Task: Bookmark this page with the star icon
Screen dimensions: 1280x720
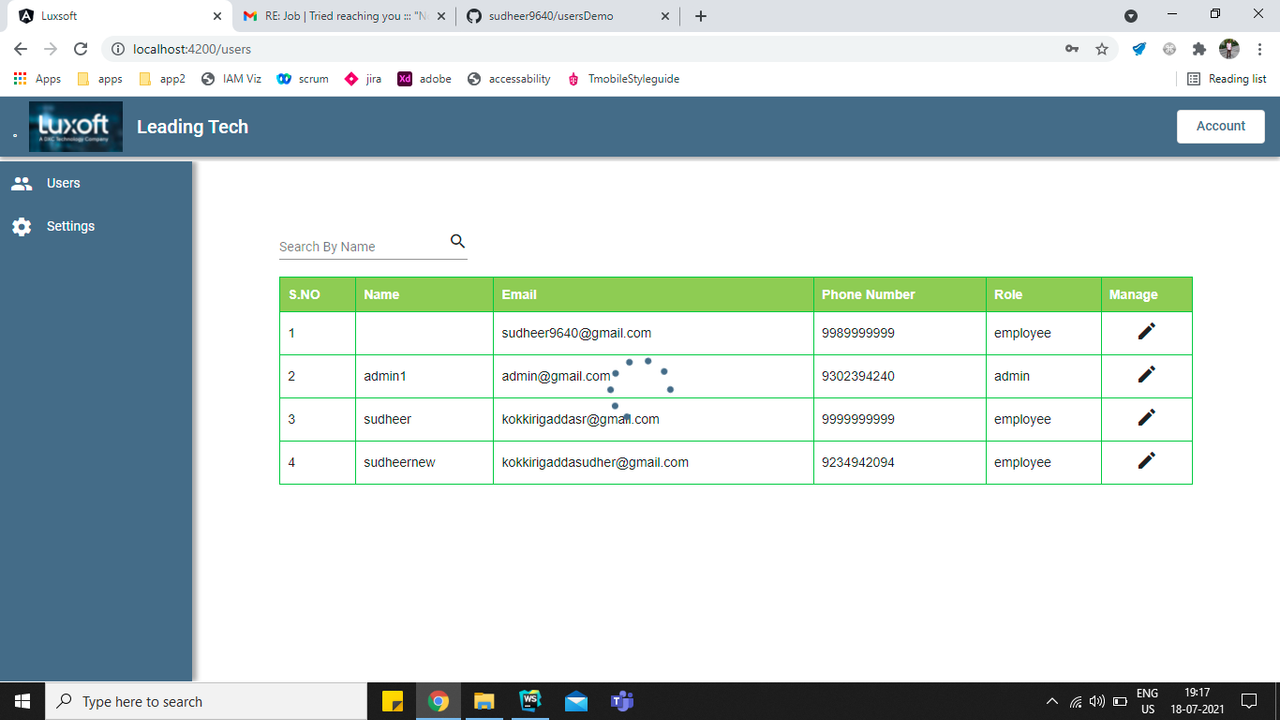Action: tap(1102, 49)
